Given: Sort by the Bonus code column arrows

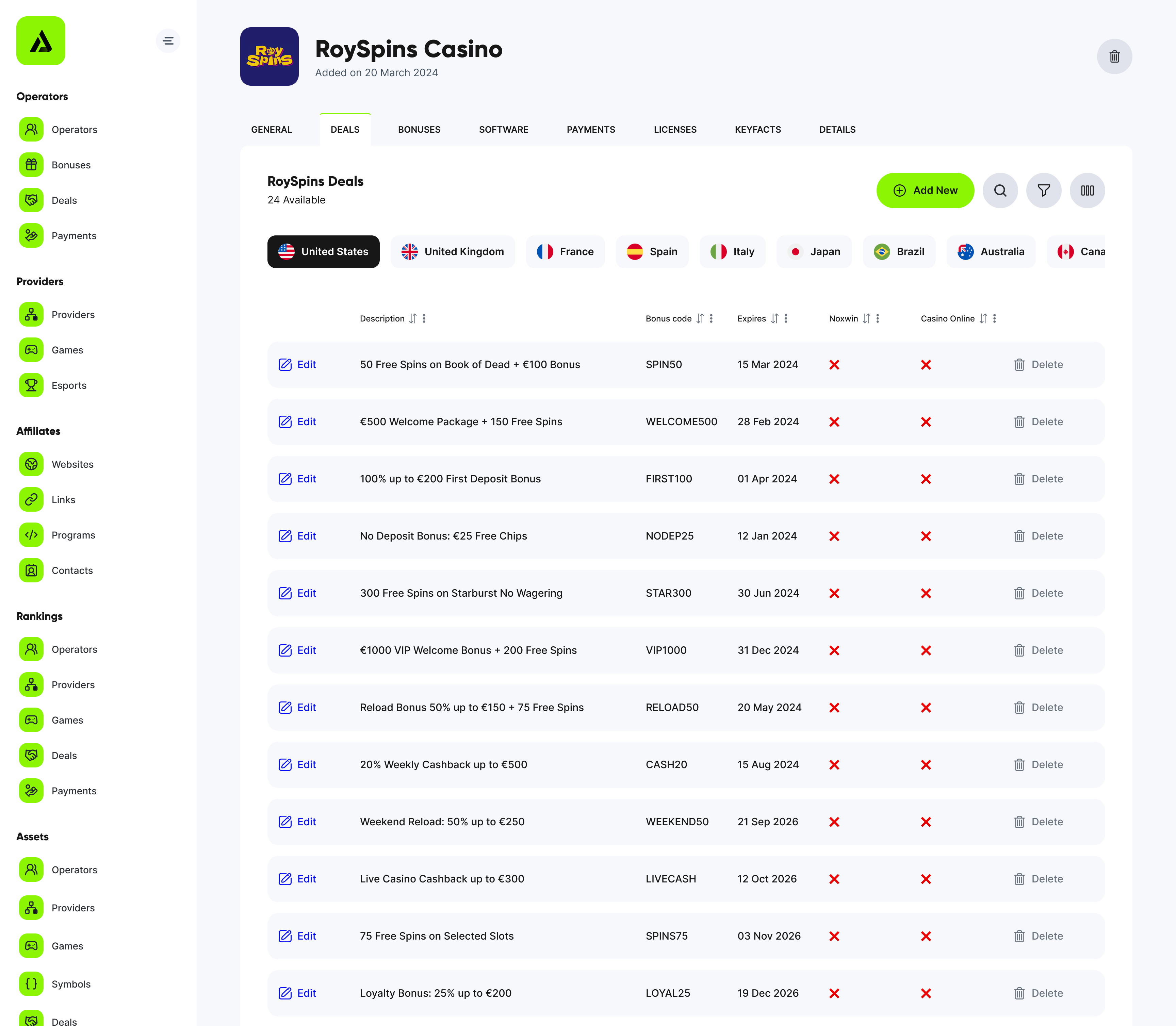Looking at the screenshot, I should coord(700,318).
